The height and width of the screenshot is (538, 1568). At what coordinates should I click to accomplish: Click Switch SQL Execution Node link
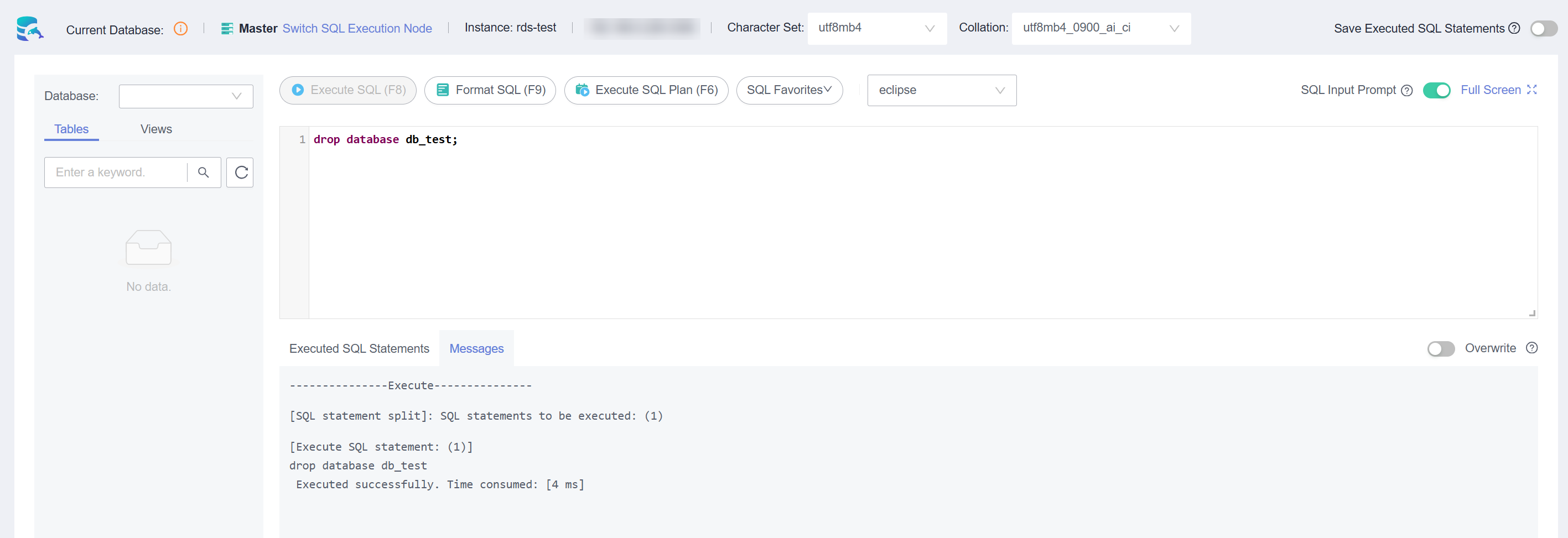(x=357, y=29)
